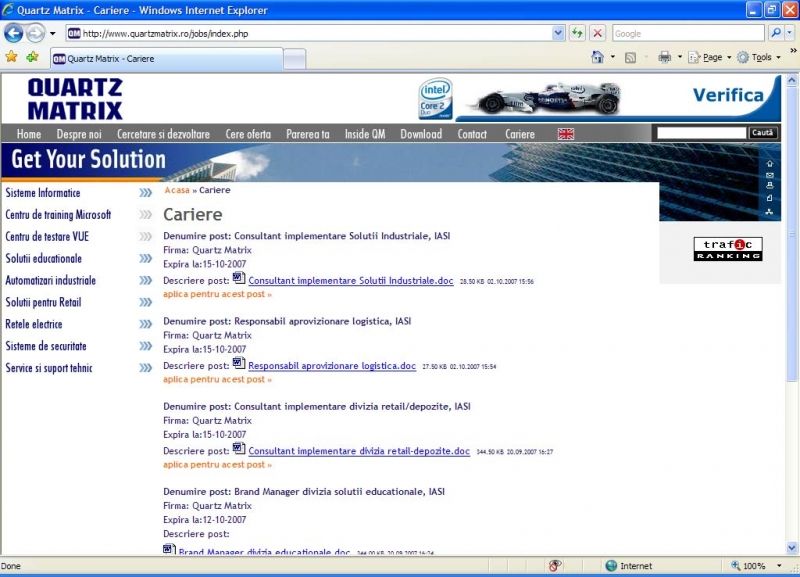
Task: Click the IE Print toolbar icon
Action: pos(664,57)
